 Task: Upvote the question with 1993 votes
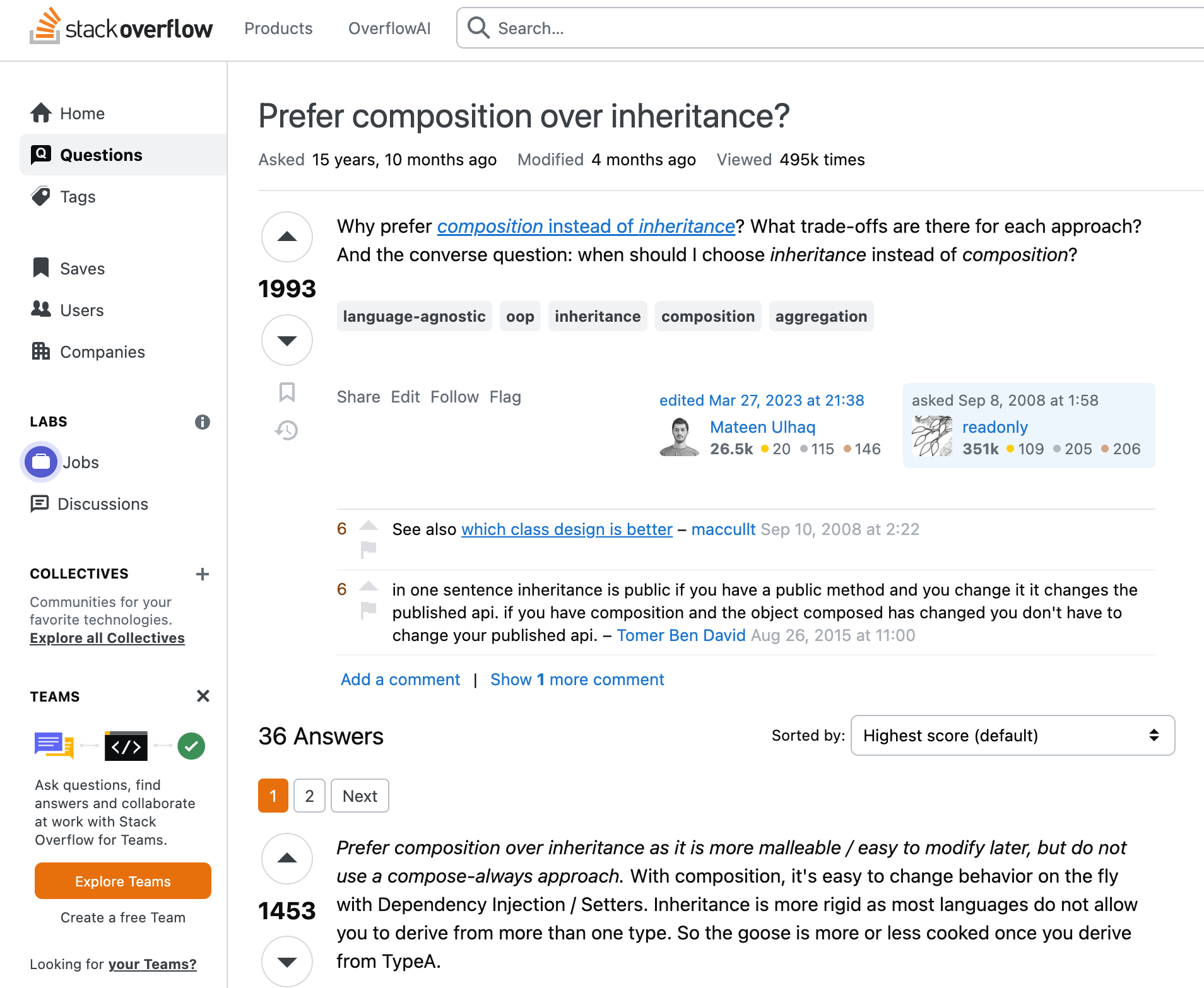tap(287, 237)
